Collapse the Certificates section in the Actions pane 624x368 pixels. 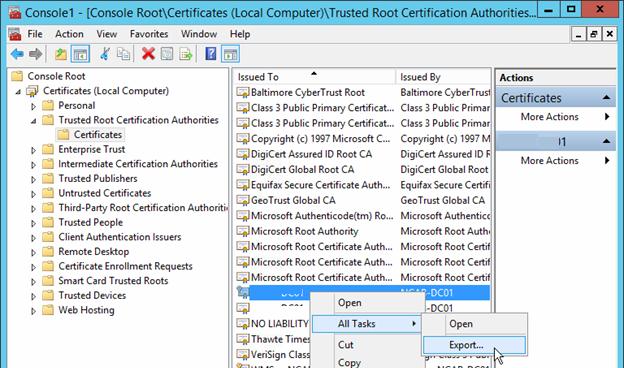tap(606, 97)
